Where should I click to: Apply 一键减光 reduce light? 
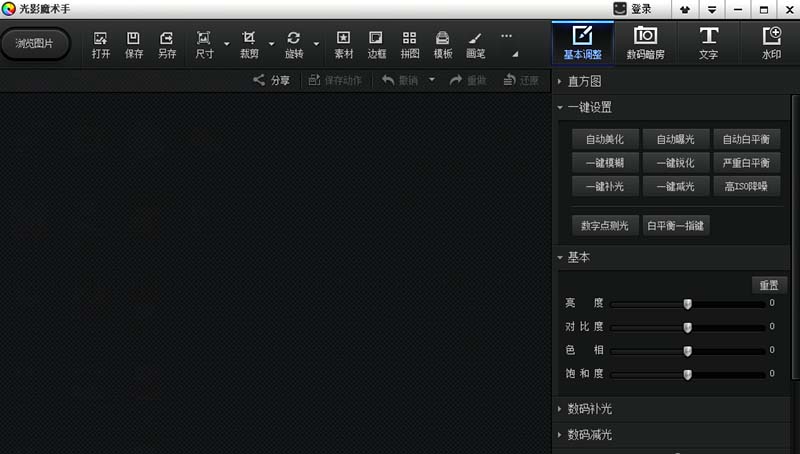[676, 186]
